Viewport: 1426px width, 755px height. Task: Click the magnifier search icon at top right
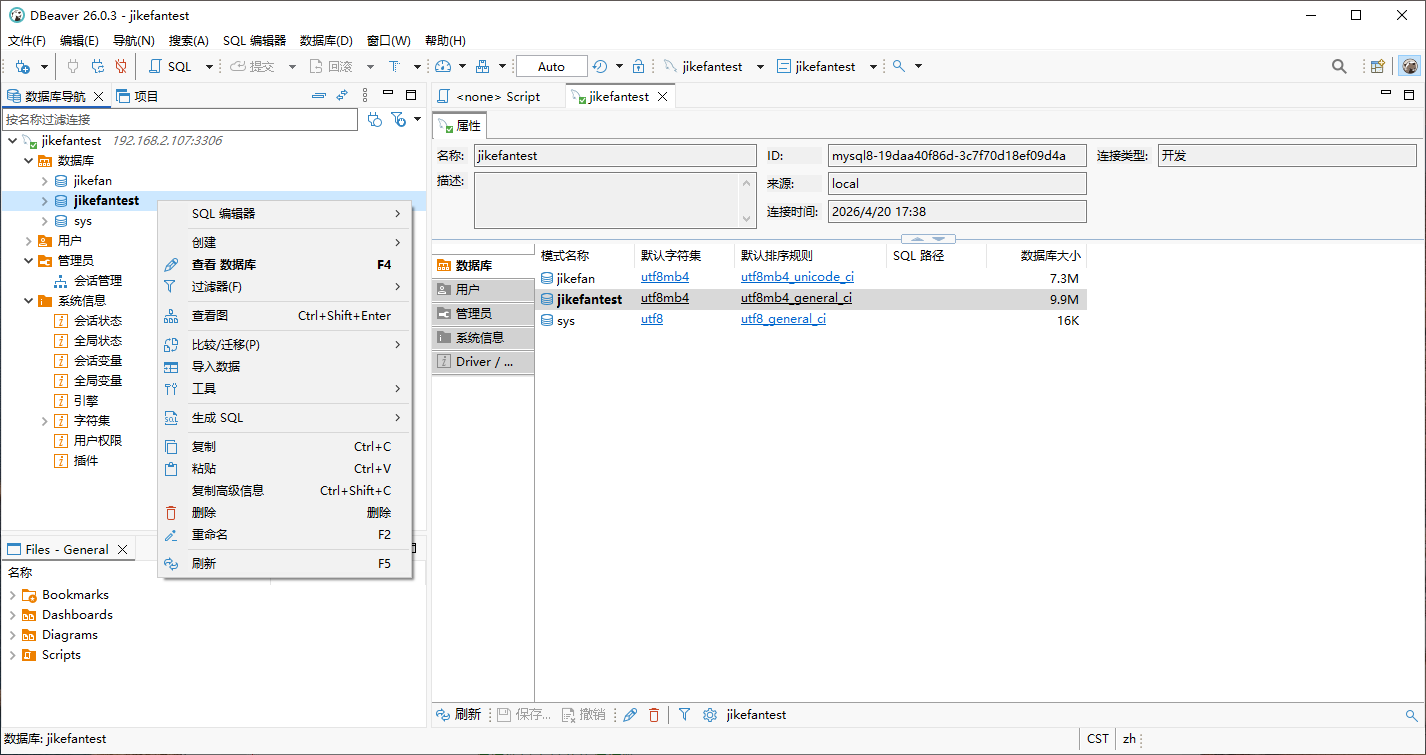[1339, 67]
